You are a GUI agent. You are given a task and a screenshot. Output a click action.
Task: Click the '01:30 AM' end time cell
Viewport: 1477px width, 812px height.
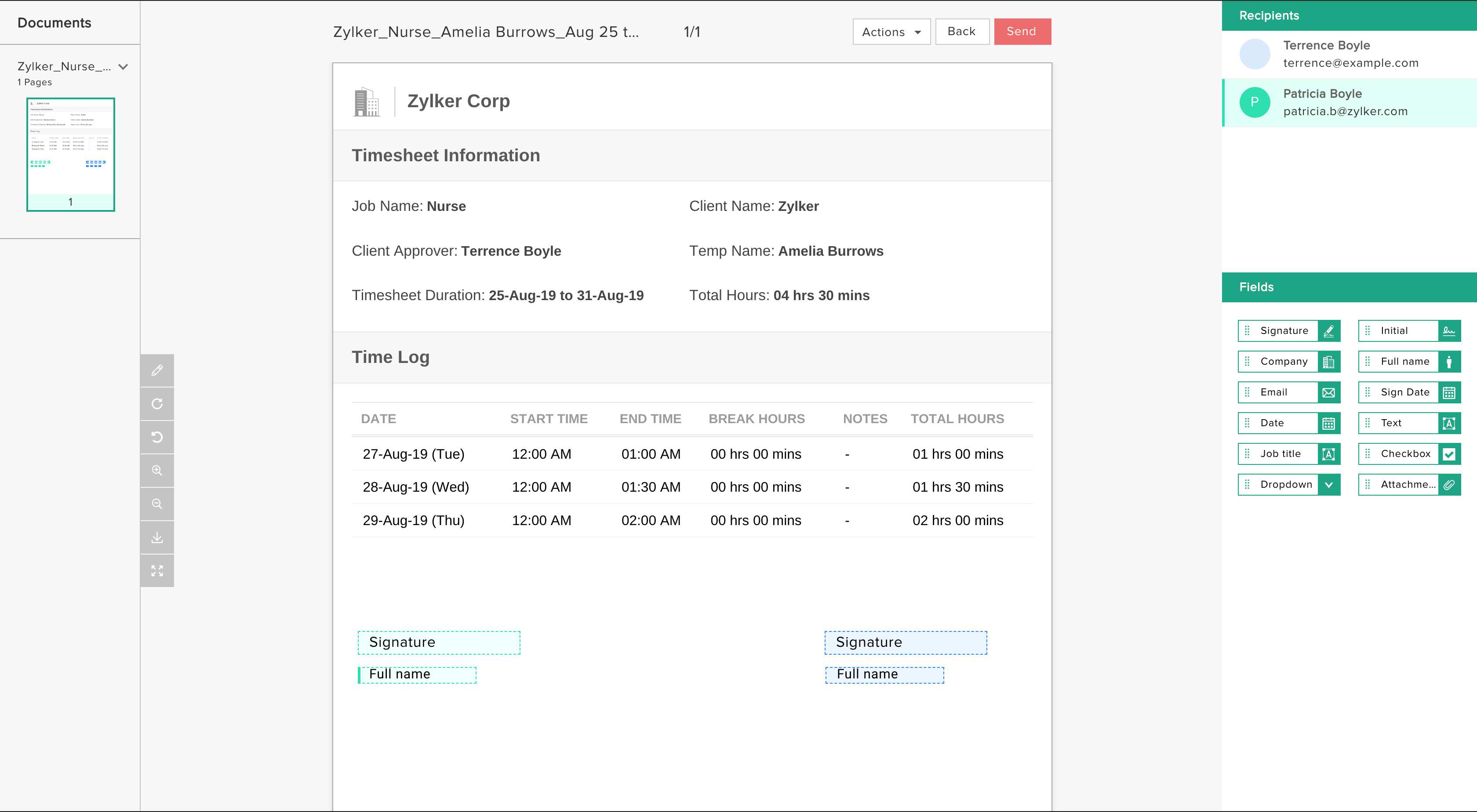(651, 487)
